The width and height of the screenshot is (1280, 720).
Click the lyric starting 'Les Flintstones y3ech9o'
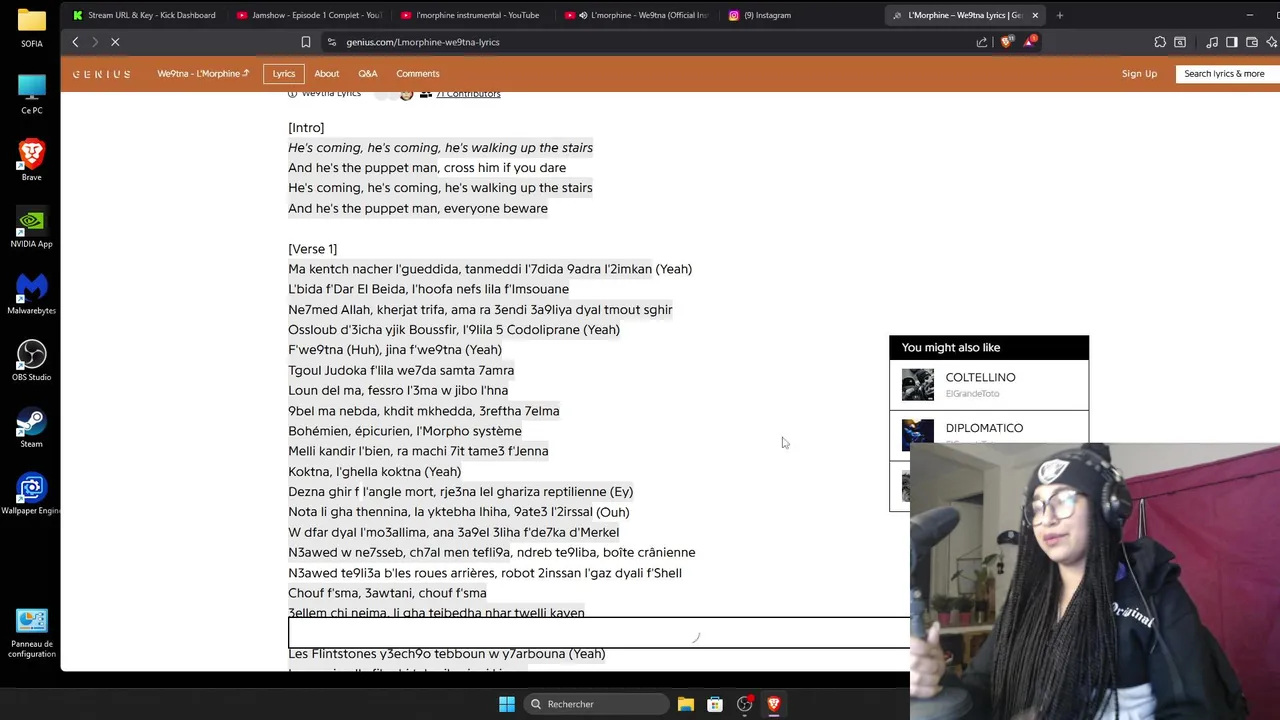[x=447, y=654]
